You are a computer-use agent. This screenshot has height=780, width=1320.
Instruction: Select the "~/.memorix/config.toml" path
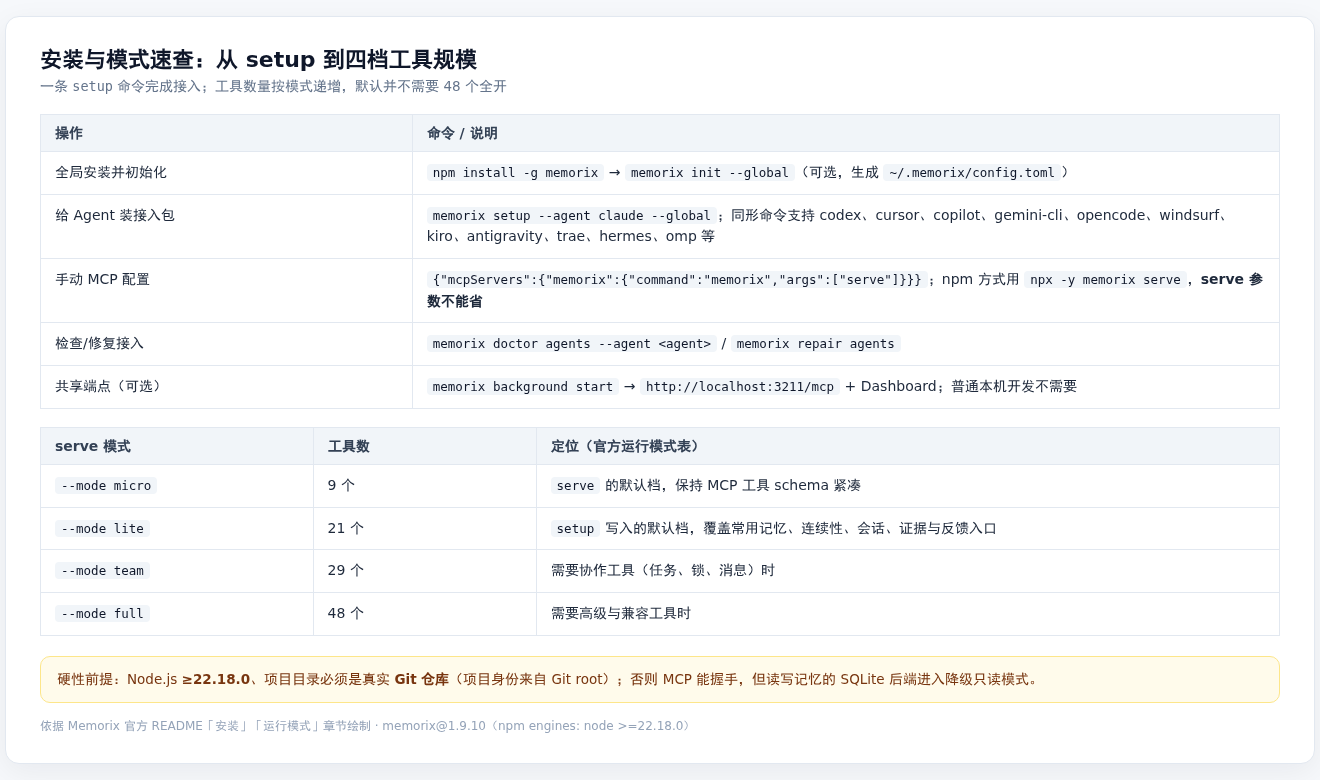click(x=972, y=173)
